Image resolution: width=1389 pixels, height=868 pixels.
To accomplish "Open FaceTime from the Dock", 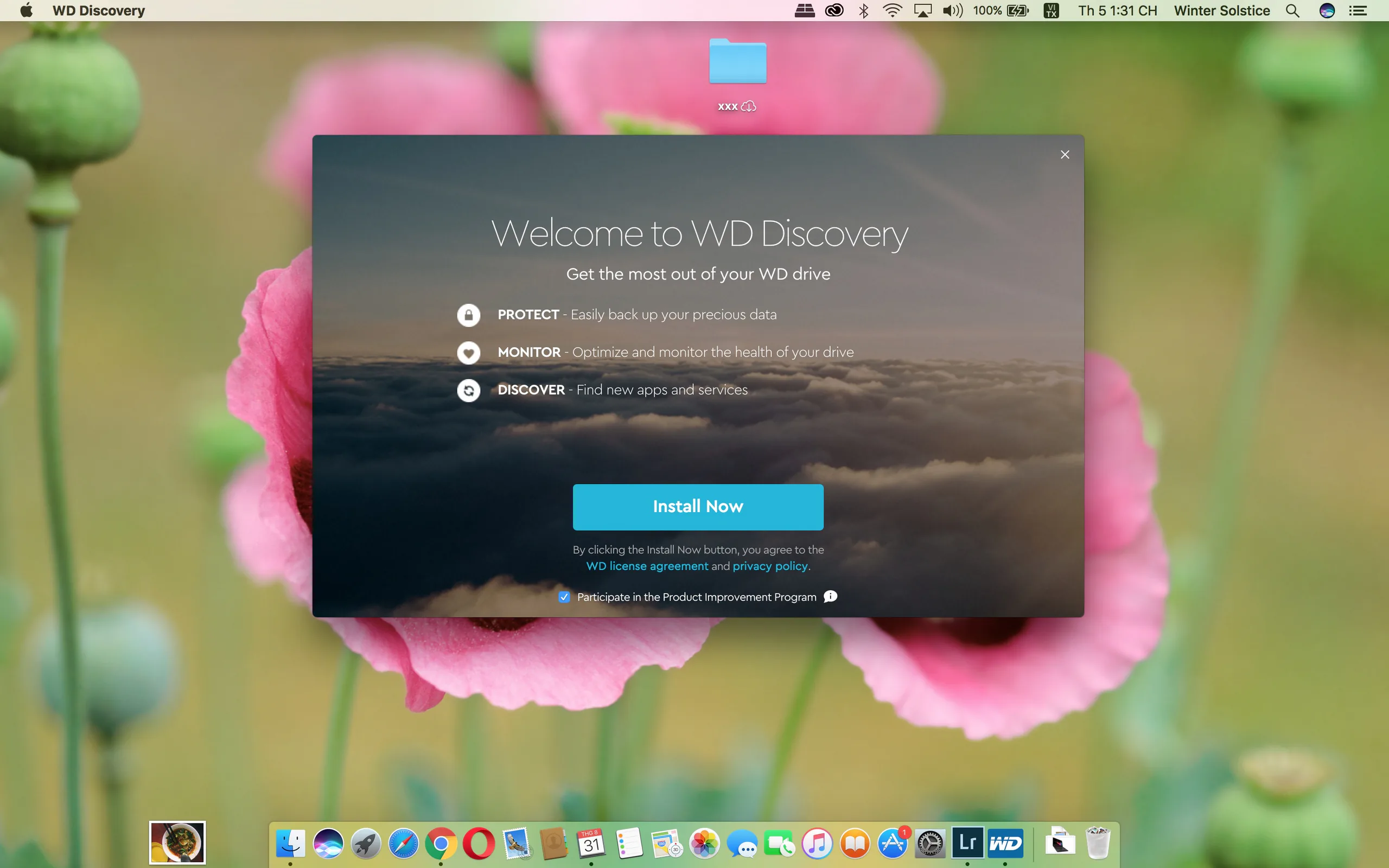I will [x=780, y=843].
